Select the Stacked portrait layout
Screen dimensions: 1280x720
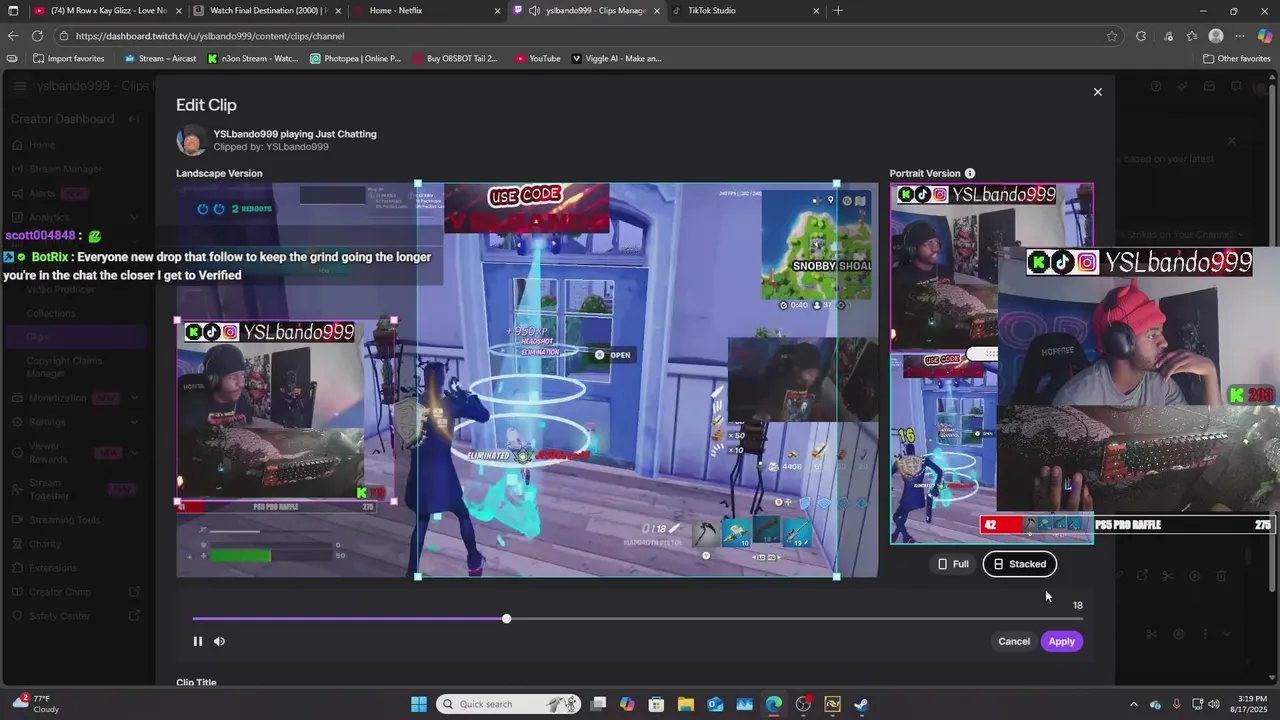pyautogui.click(x=1020, y=564)
